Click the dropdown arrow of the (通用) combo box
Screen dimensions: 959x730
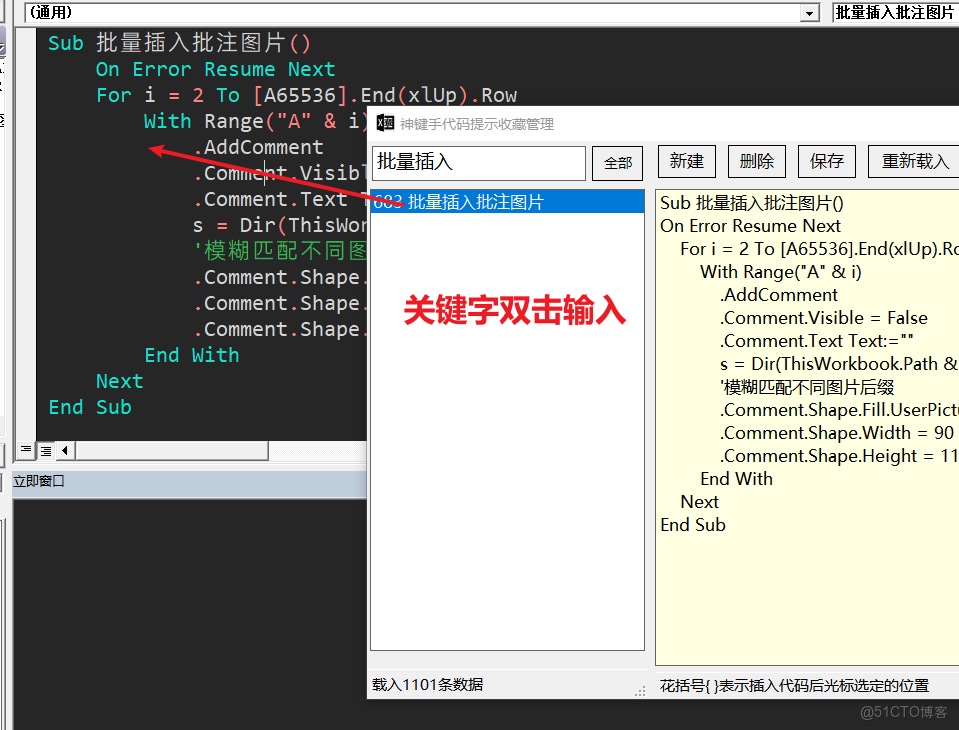(x=810, y=12)
